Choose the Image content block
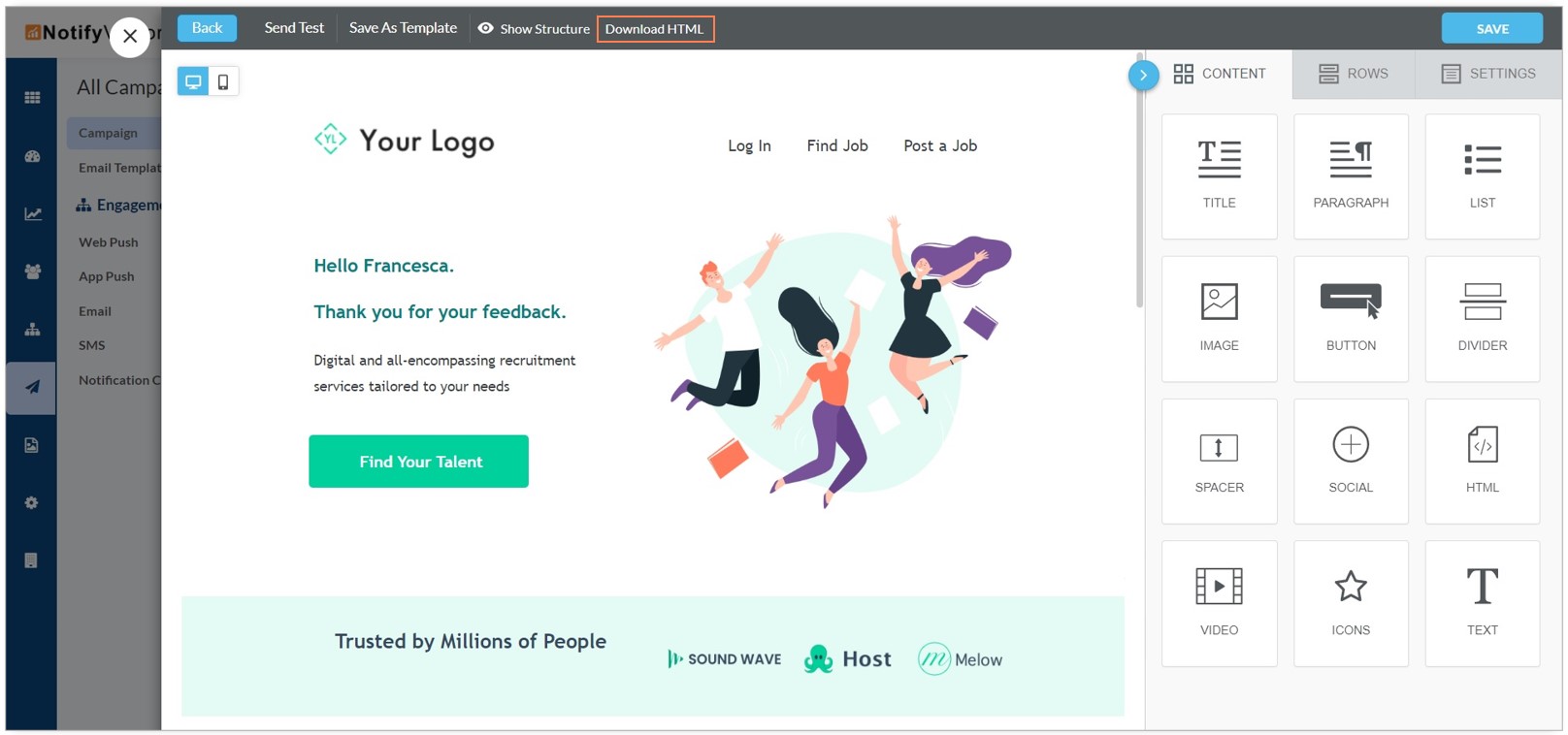The width and height of the screenshot is (1568, 735). pos(1219,319)
